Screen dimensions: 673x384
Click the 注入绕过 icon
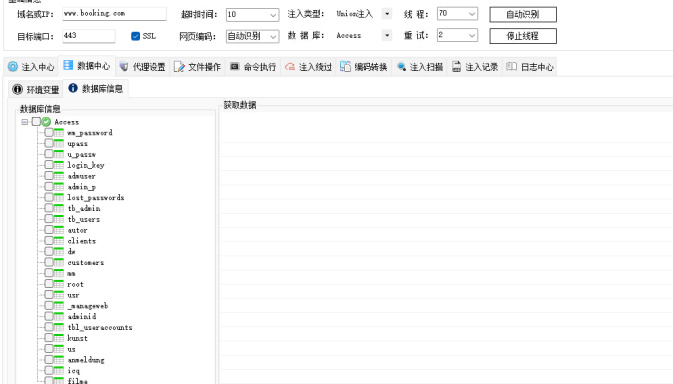coord(290,67)
